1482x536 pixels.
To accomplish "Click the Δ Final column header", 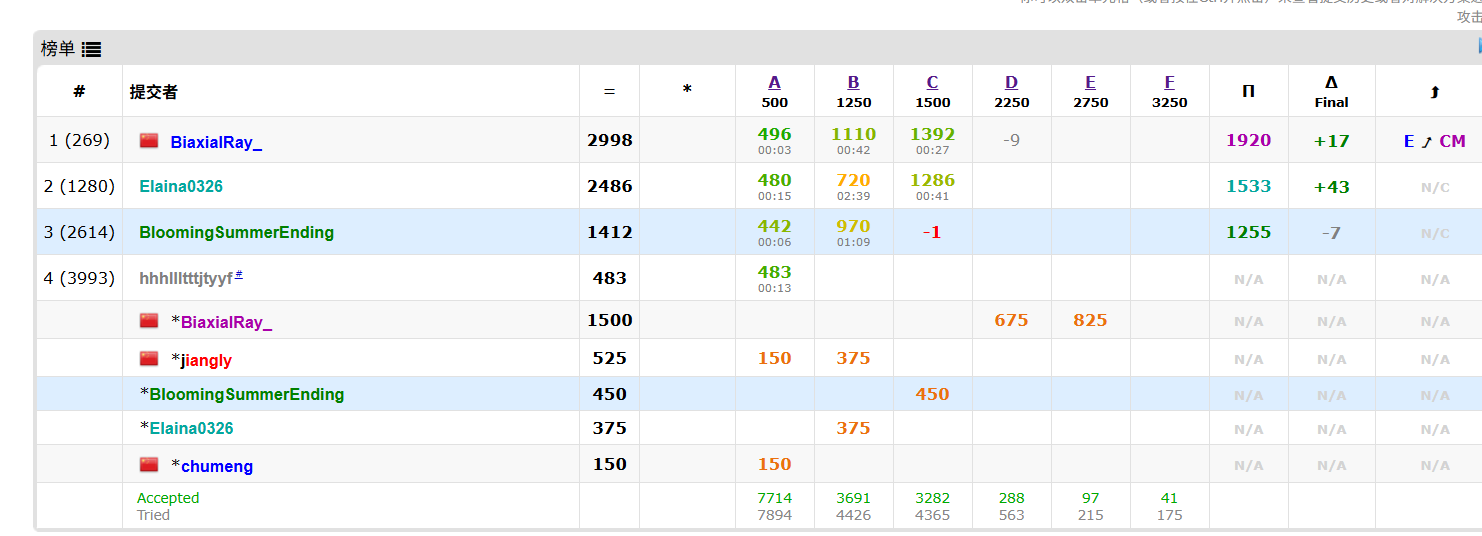I will click(1331, 91).
